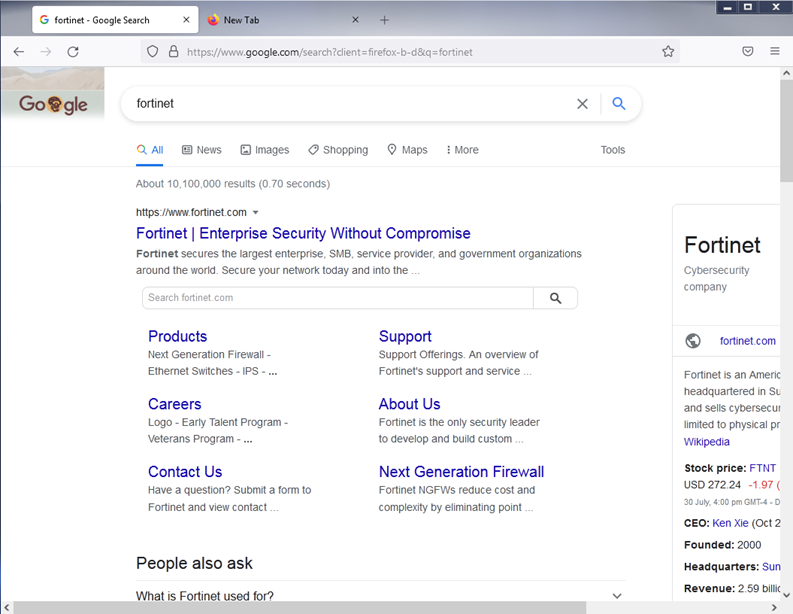Click the blue Google search magnifier icon
This screenshot has width=793, height=614.
[x=619, y=104]
